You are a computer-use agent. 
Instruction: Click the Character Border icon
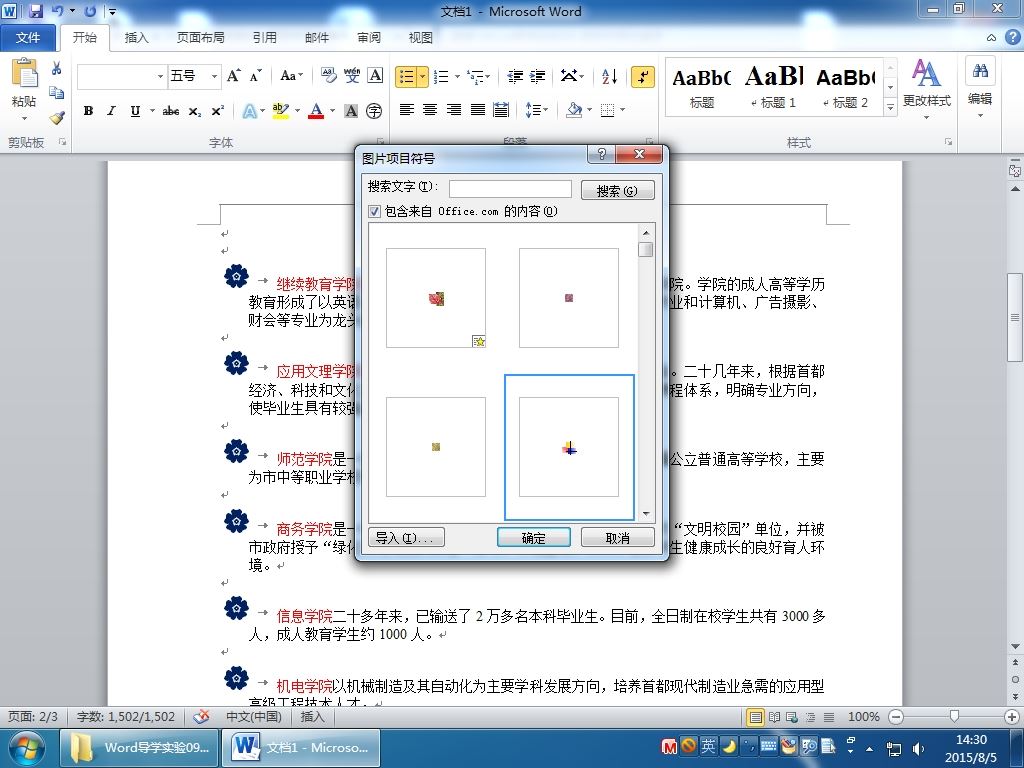(375, 76)
